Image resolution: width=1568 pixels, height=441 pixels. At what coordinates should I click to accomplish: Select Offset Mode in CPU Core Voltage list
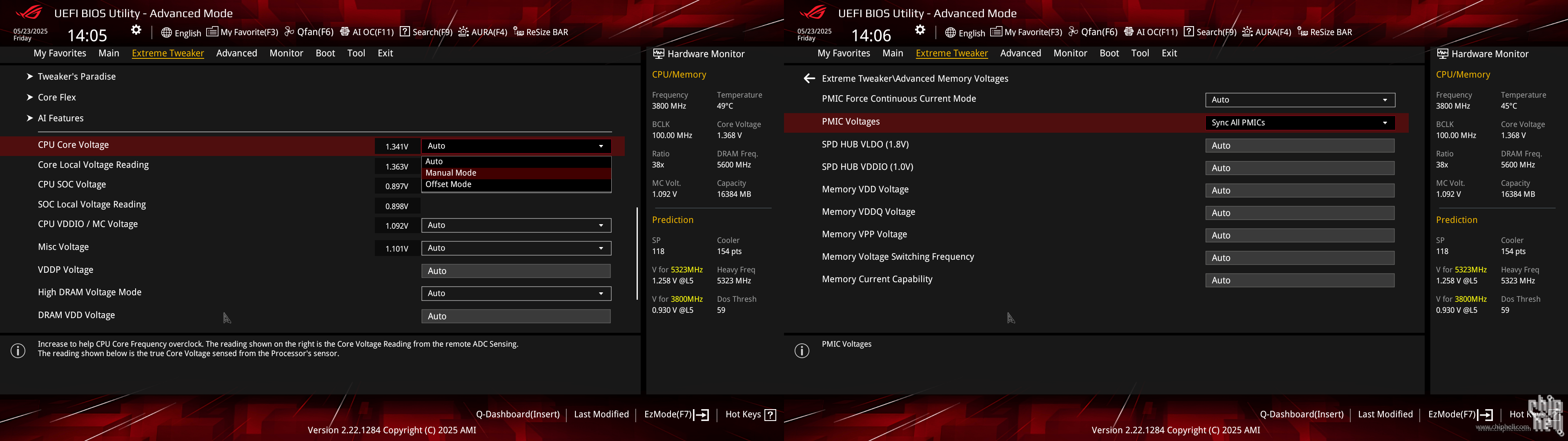coord(516,185)
